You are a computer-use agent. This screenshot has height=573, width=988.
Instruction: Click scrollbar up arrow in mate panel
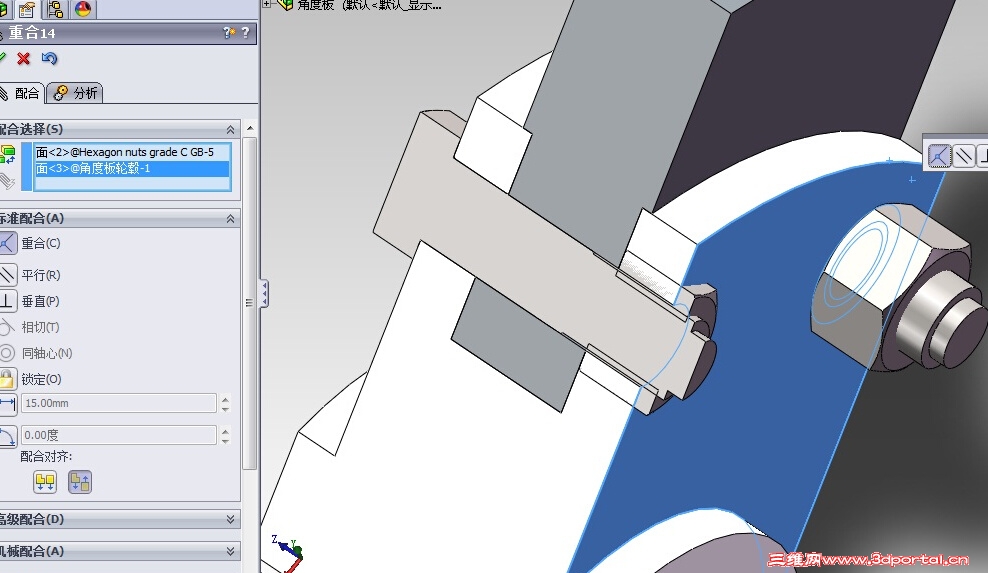250,129
